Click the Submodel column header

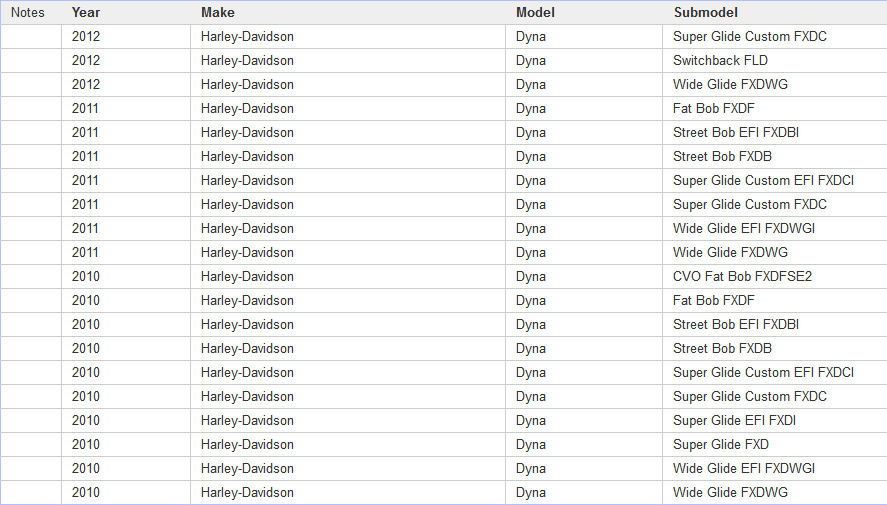[705, 12]
